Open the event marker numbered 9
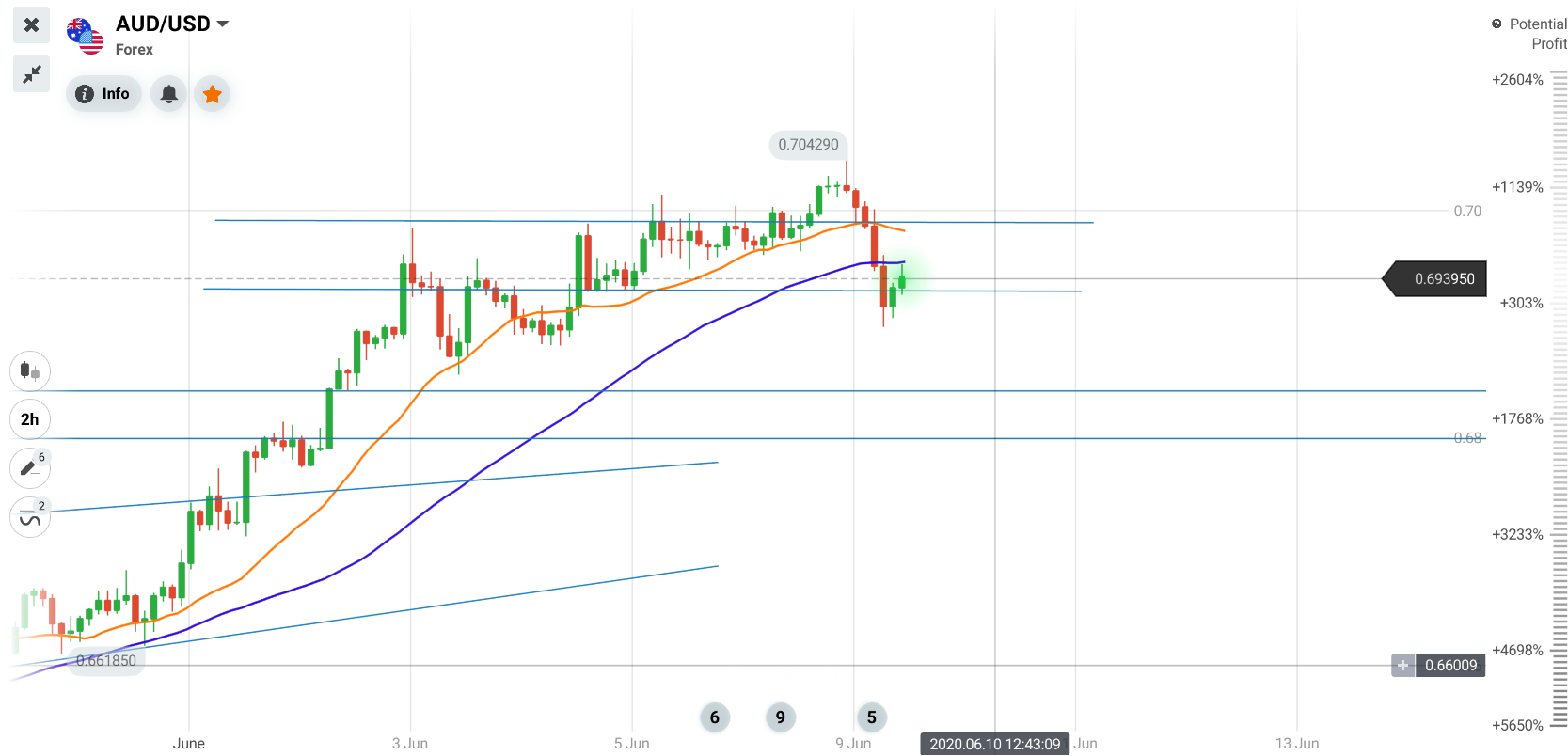The height and width of the screenshot is (756, 1568). pos(781,717)
